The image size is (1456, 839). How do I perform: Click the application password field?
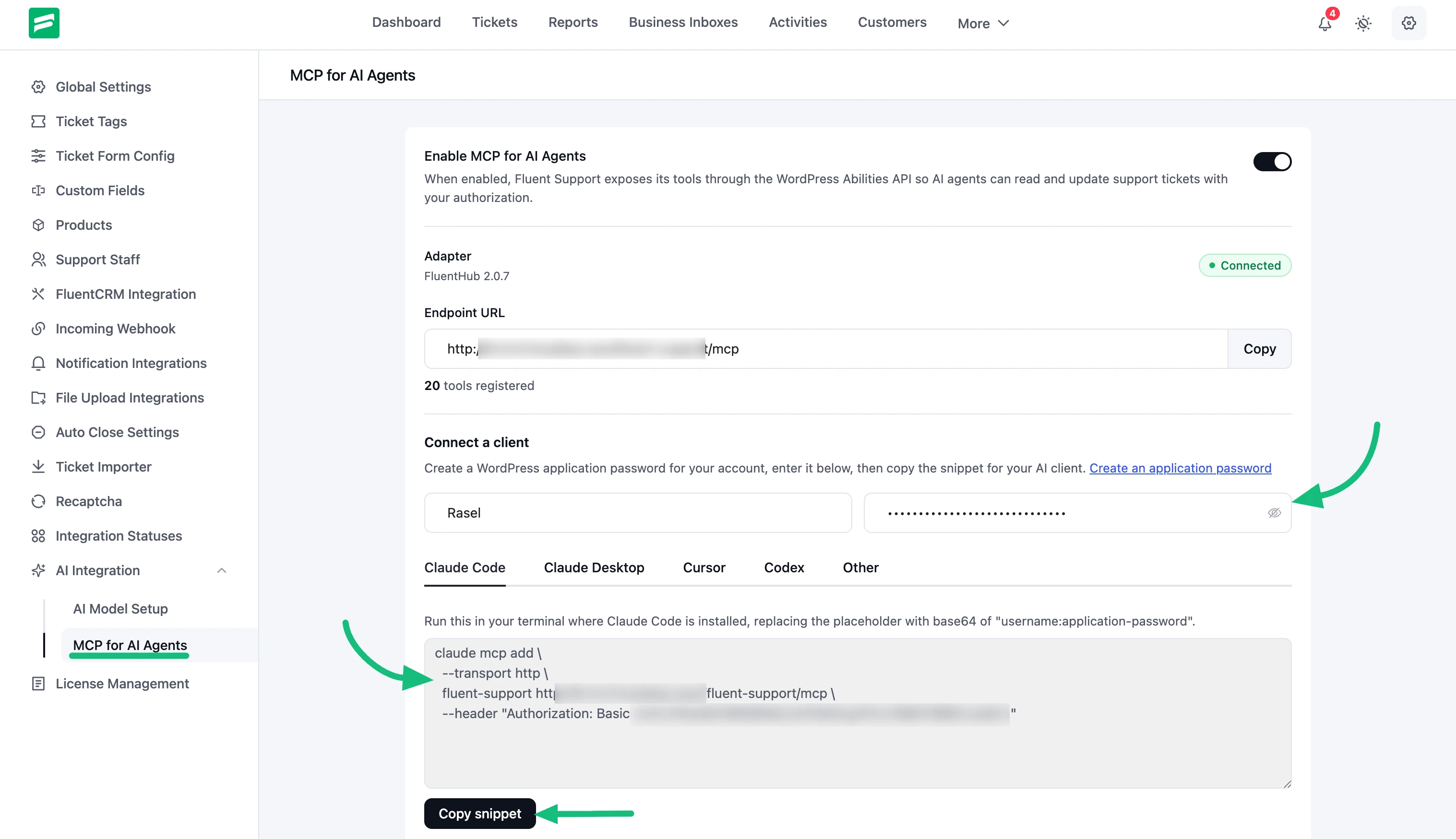pyautogui.click(x=1077, y=513)
